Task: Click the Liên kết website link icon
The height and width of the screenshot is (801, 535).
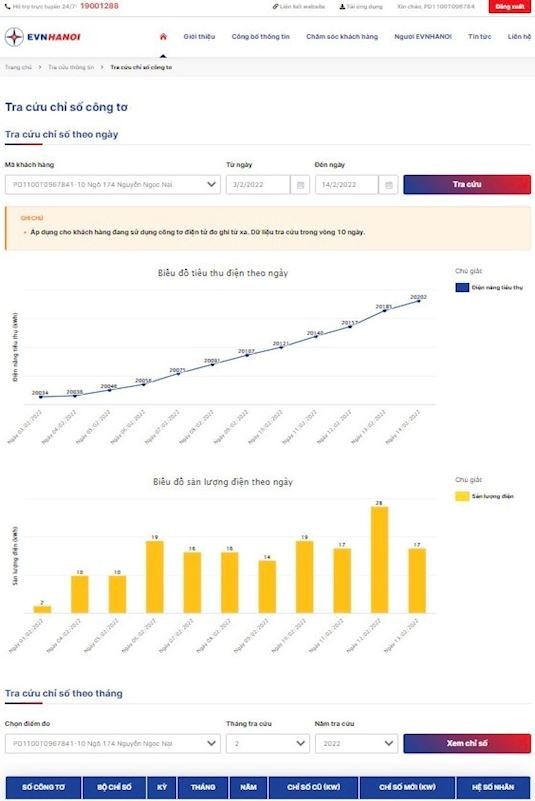Action: tap(275, 7)
